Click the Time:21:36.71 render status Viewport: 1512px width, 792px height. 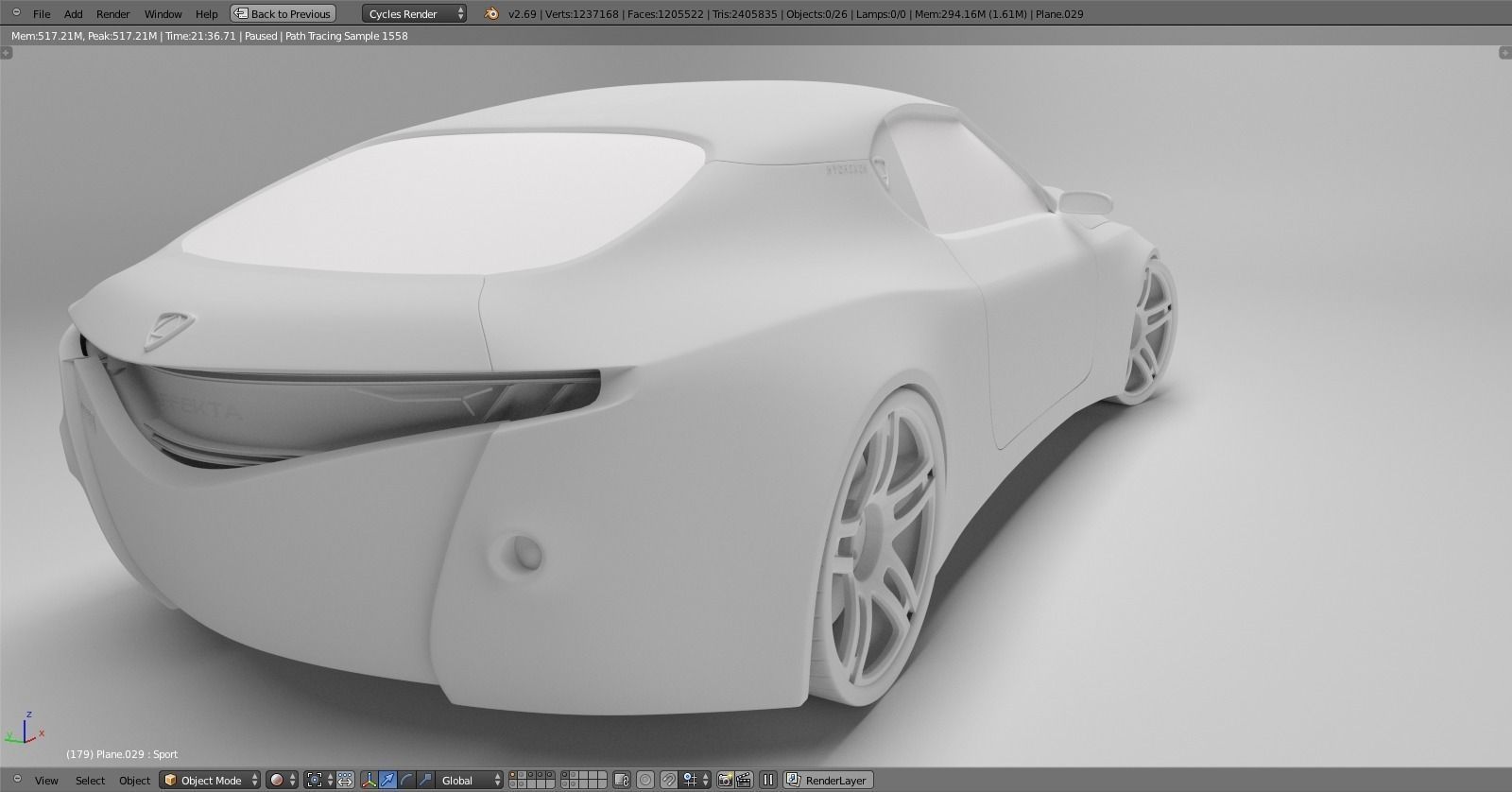(199, 36)
